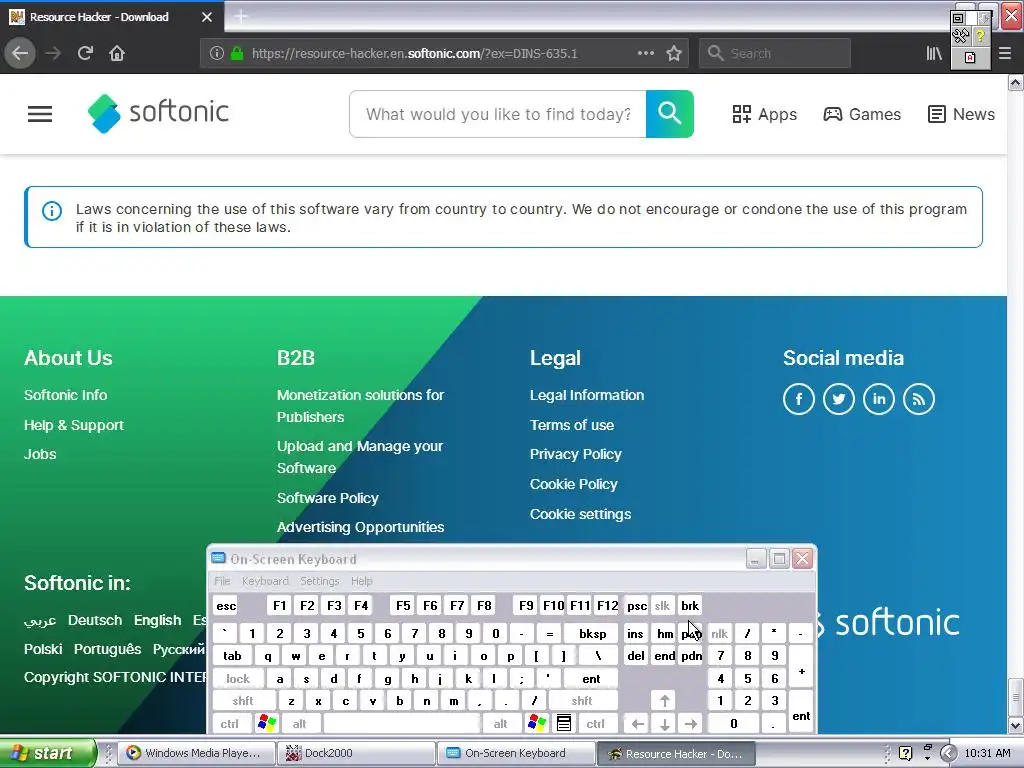Click the Firefox Search box
The image size is (1024, 768).
pos(775,54)
